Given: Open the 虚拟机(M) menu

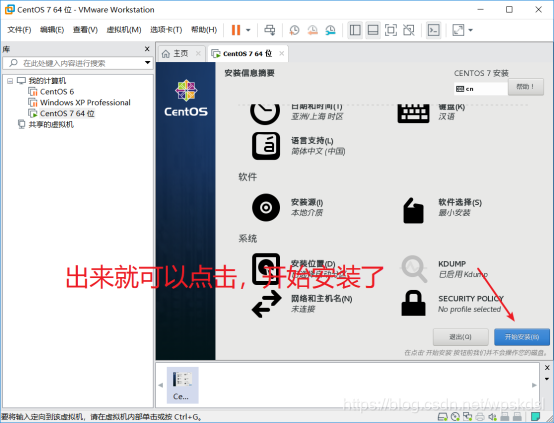Looking at the screenshot, I should [x=124, y=30].
